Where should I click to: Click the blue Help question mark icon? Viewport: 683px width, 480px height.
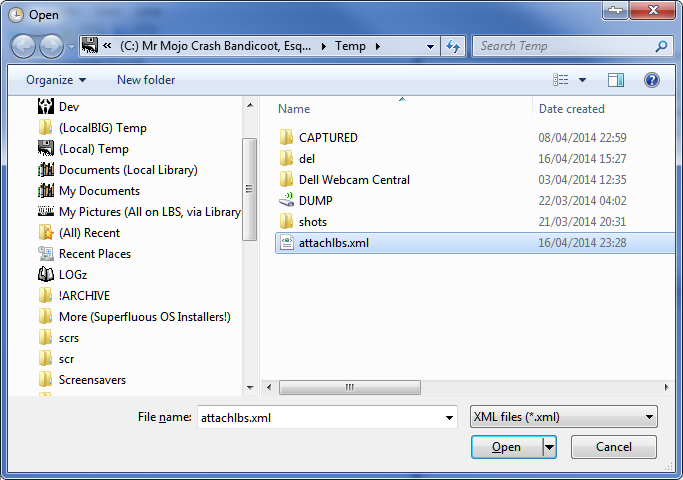click(652, 80)
